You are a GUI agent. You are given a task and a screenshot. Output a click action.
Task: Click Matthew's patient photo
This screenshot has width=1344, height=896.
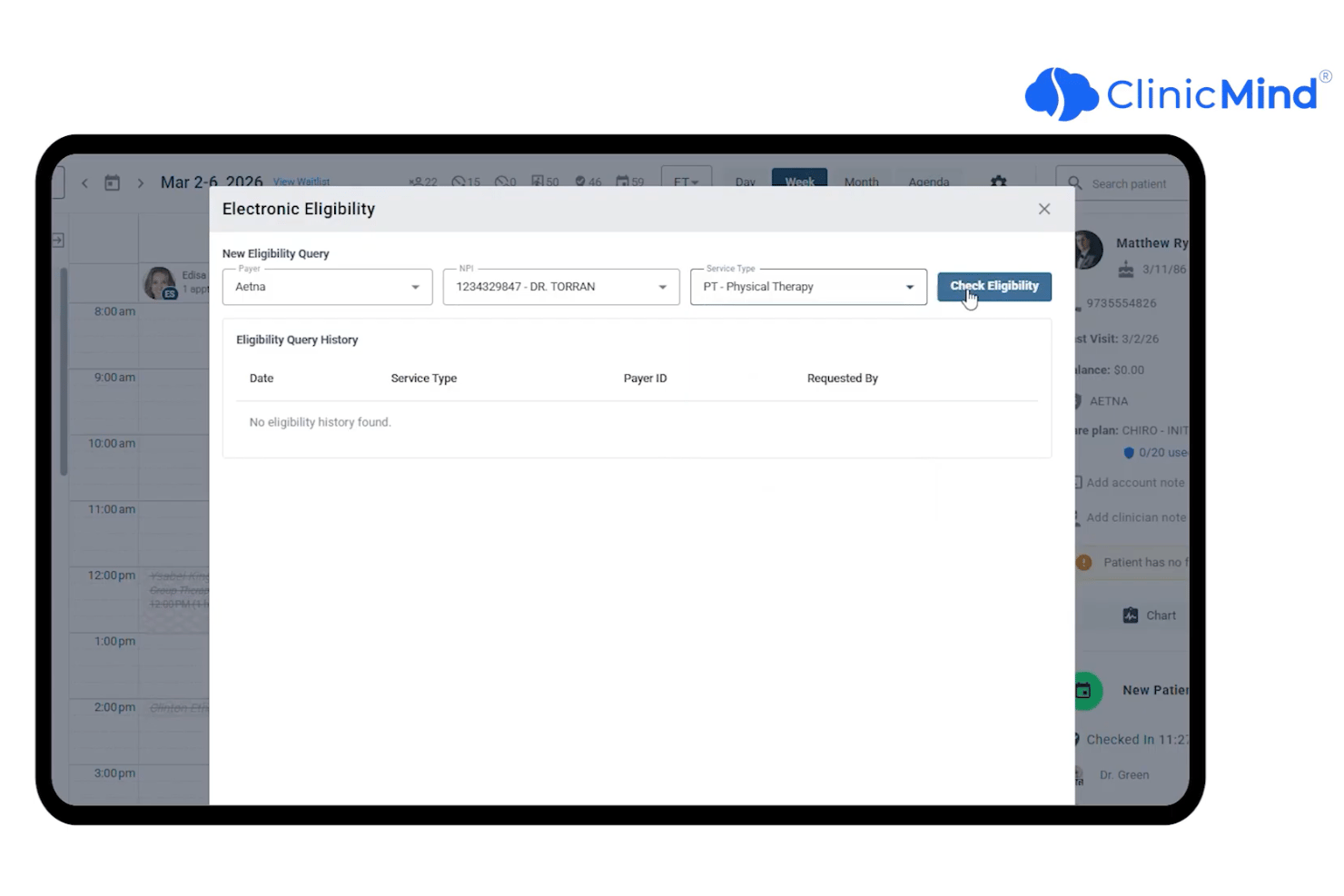[1088, 251]
